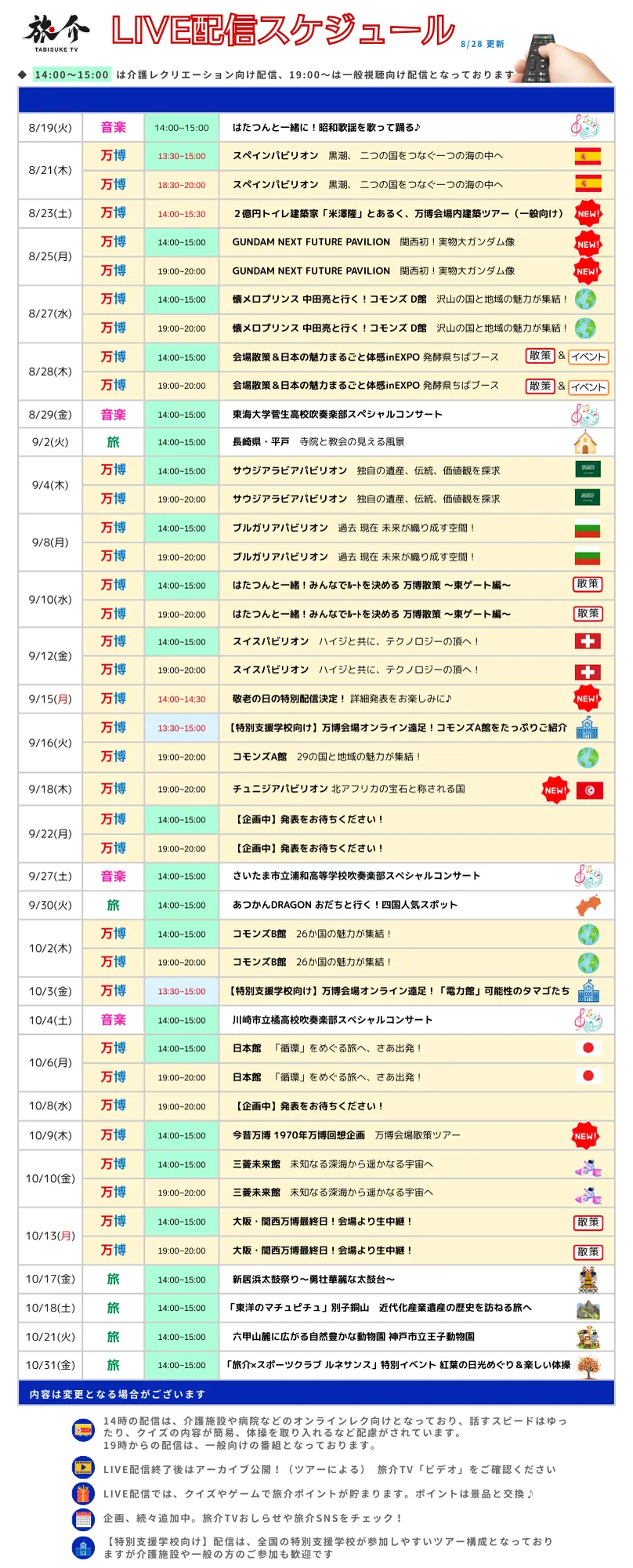633x1568 pixels.
Task: Click 'さいたま市立浦和高等学校吹奏楽部' concert title
Action: coord(356,876)
